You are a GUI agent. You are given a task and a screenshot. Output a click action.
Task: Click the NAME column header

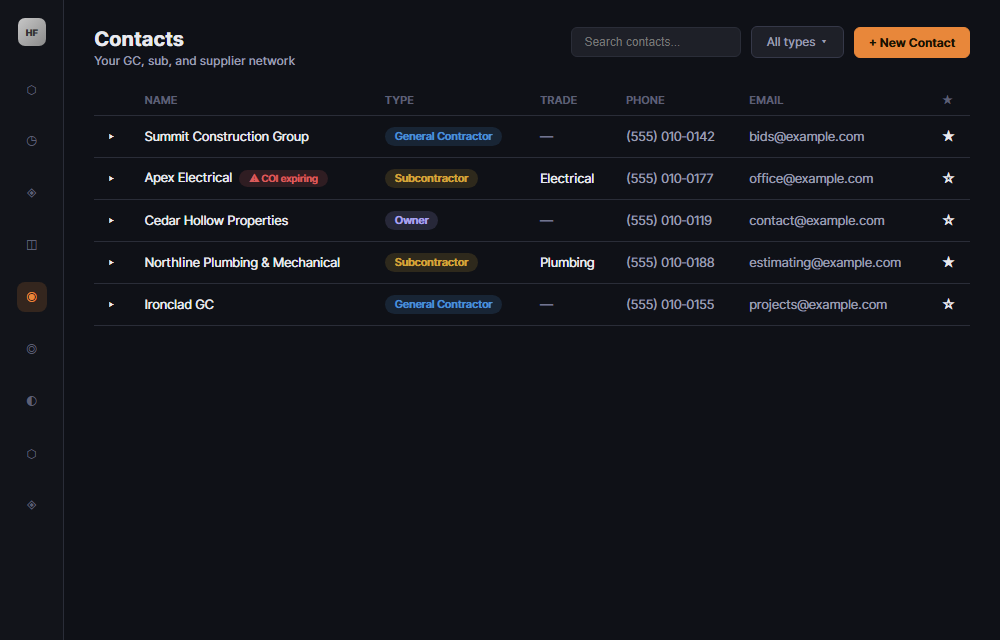[161, 100]
